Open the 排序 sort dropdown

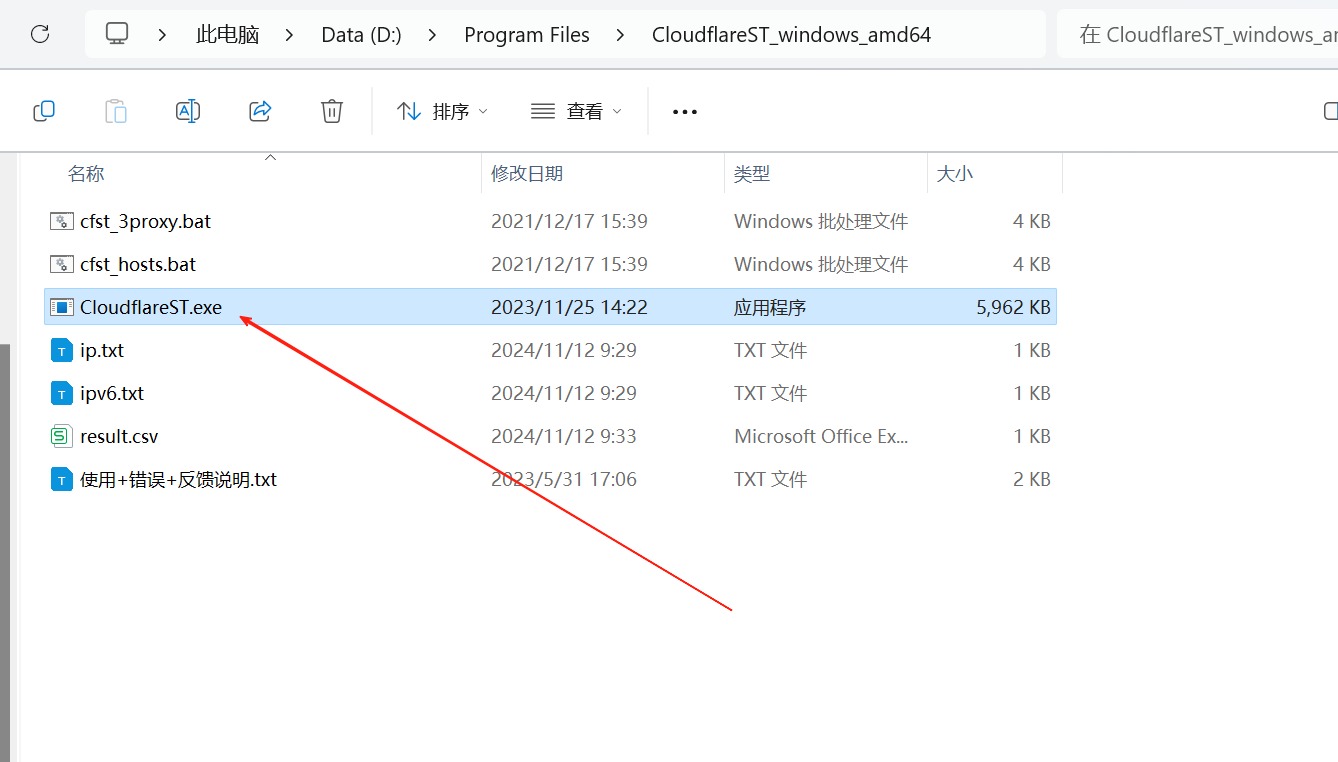tap(442, 112)
